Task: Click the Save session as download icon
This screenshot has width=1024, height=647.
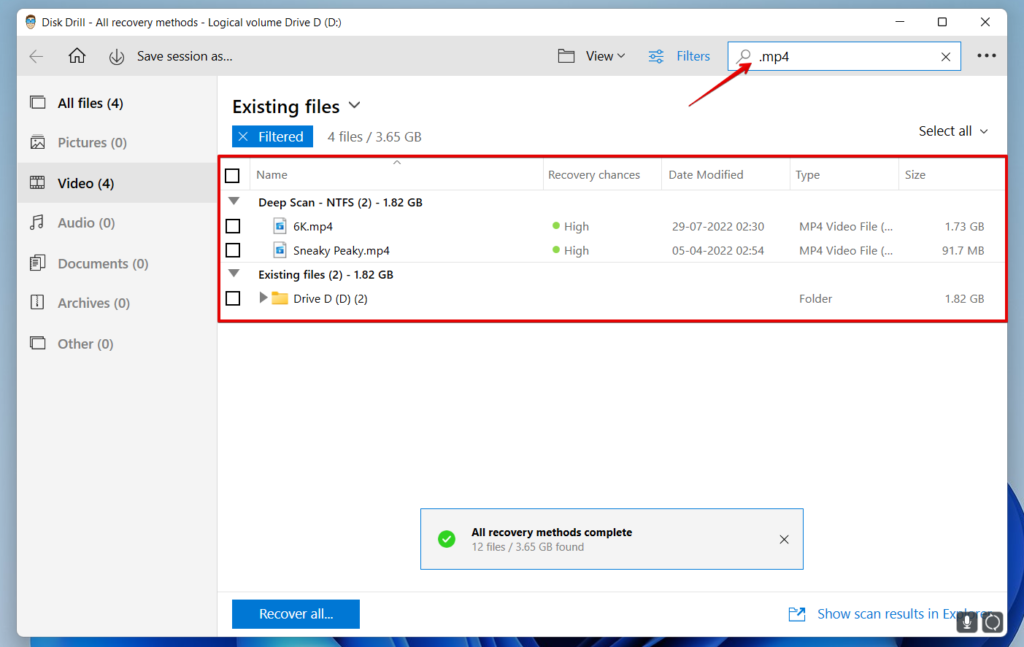Action: [x=117, y=56]
